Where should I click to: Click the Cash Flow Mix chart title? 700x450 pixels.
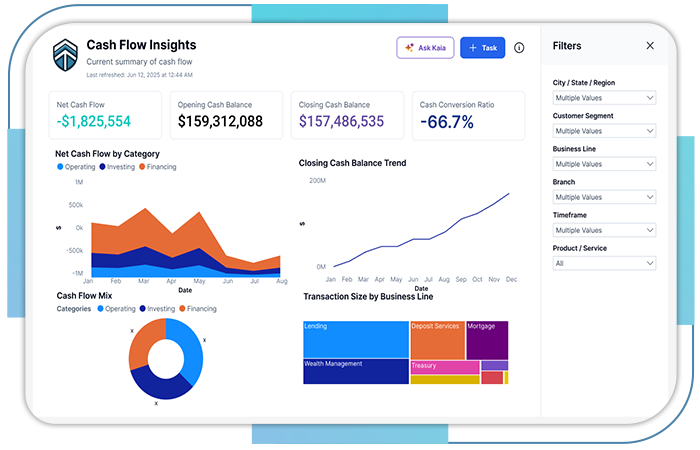click(x=84, y=296)
